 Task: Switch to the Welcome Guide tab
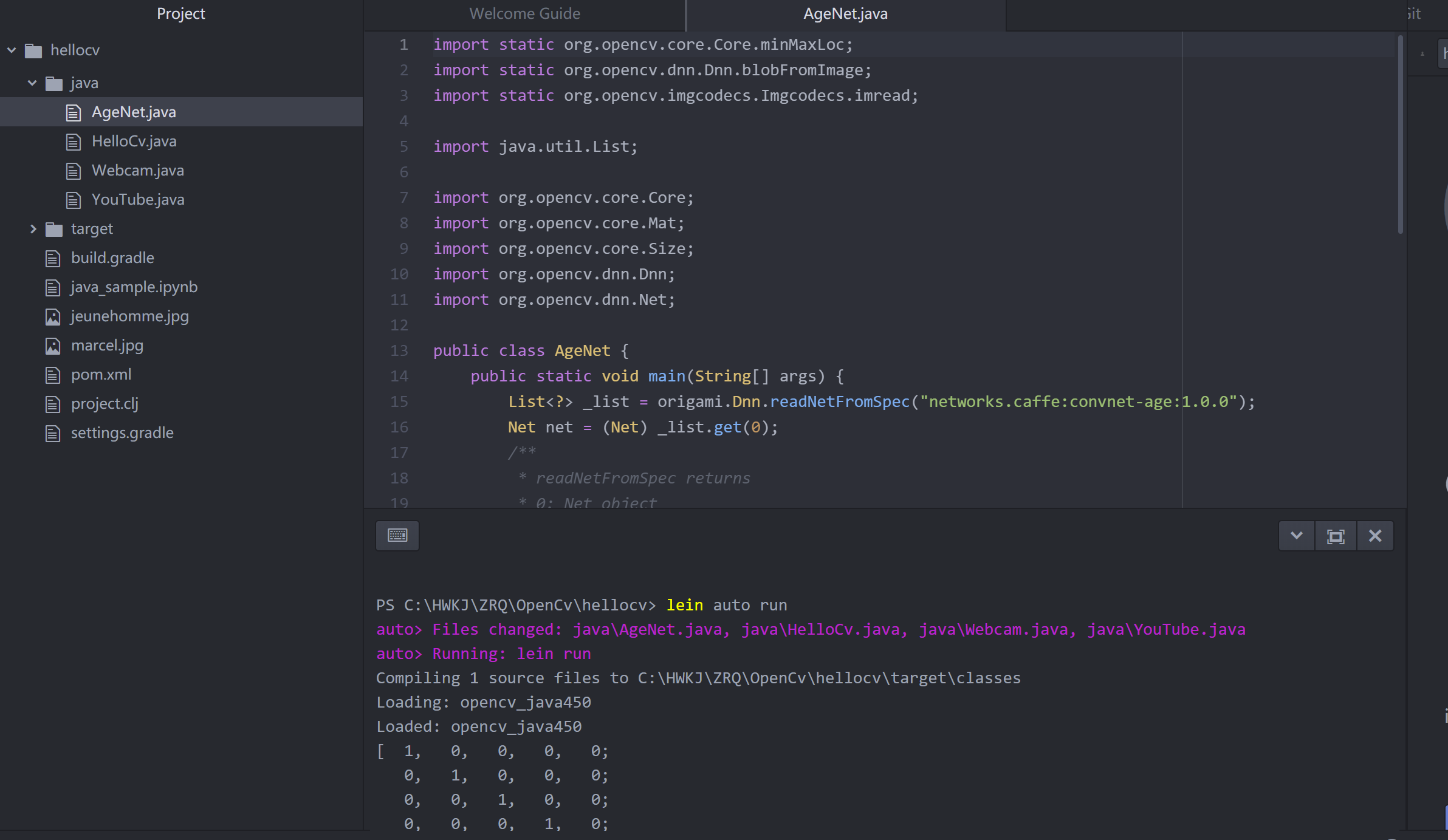pyautogui.click(x=524, y=13)
